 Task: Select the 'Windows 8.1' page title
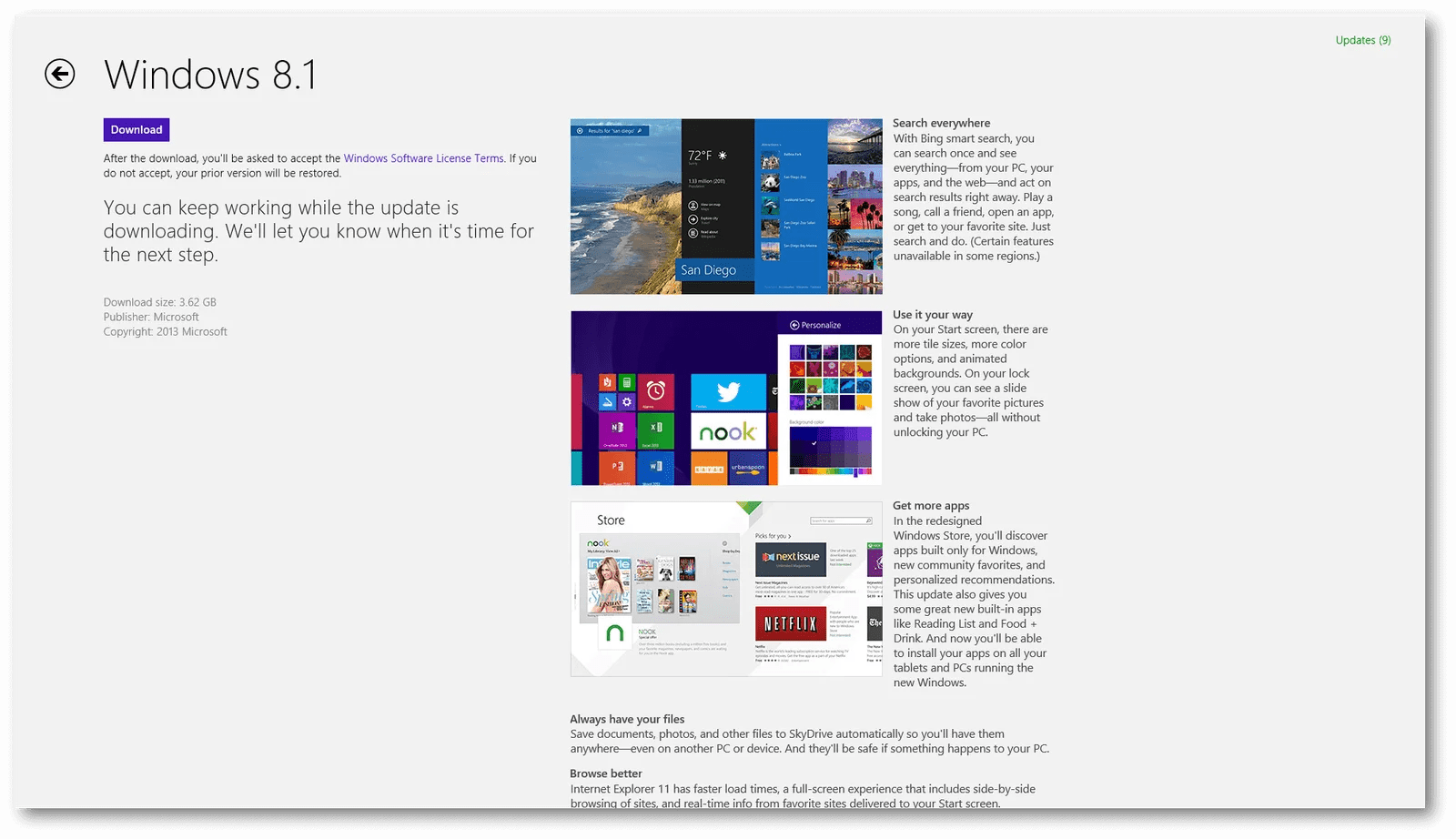(x=211, y=75)
